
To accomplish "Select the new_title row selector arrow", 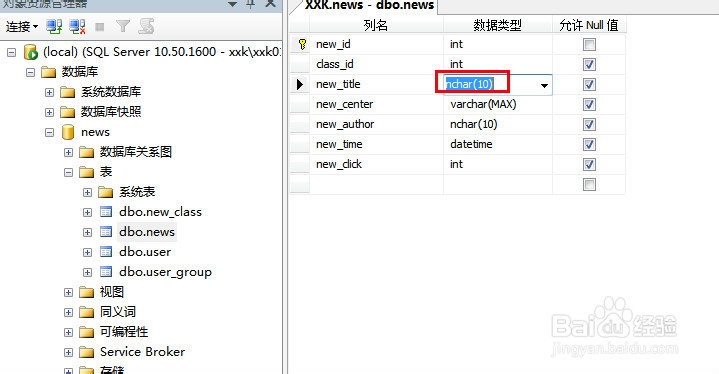I will 300,84.
